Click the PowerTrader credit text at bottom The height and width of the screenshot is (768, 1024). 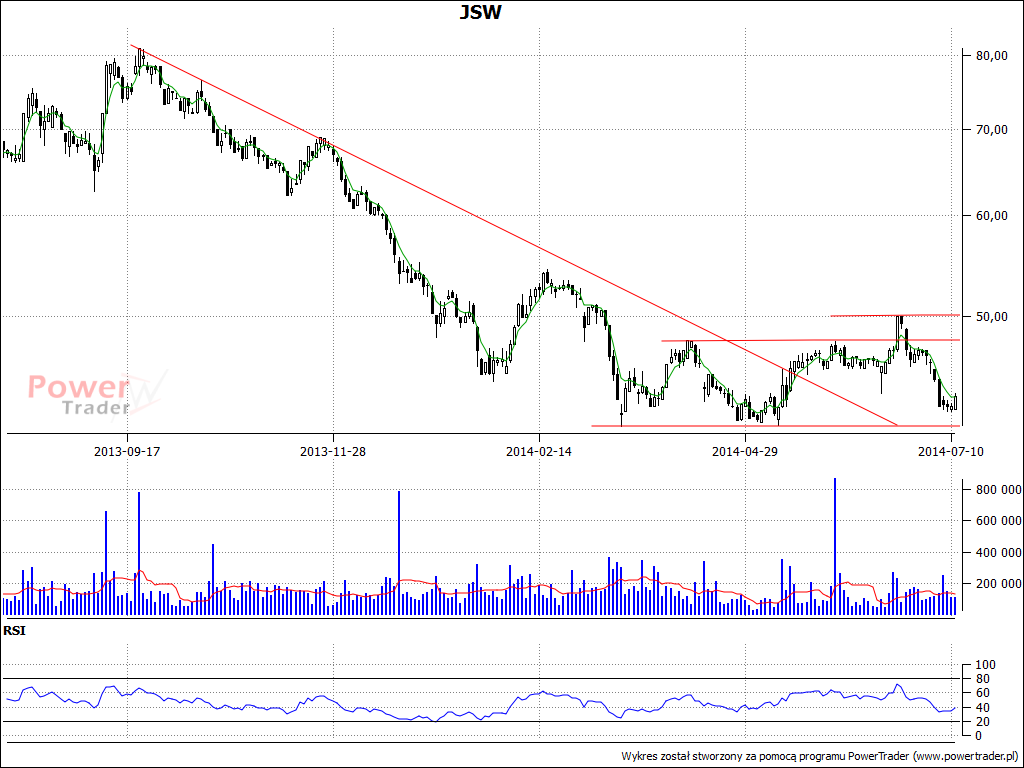pyautogui.click(x=820, y=756)
